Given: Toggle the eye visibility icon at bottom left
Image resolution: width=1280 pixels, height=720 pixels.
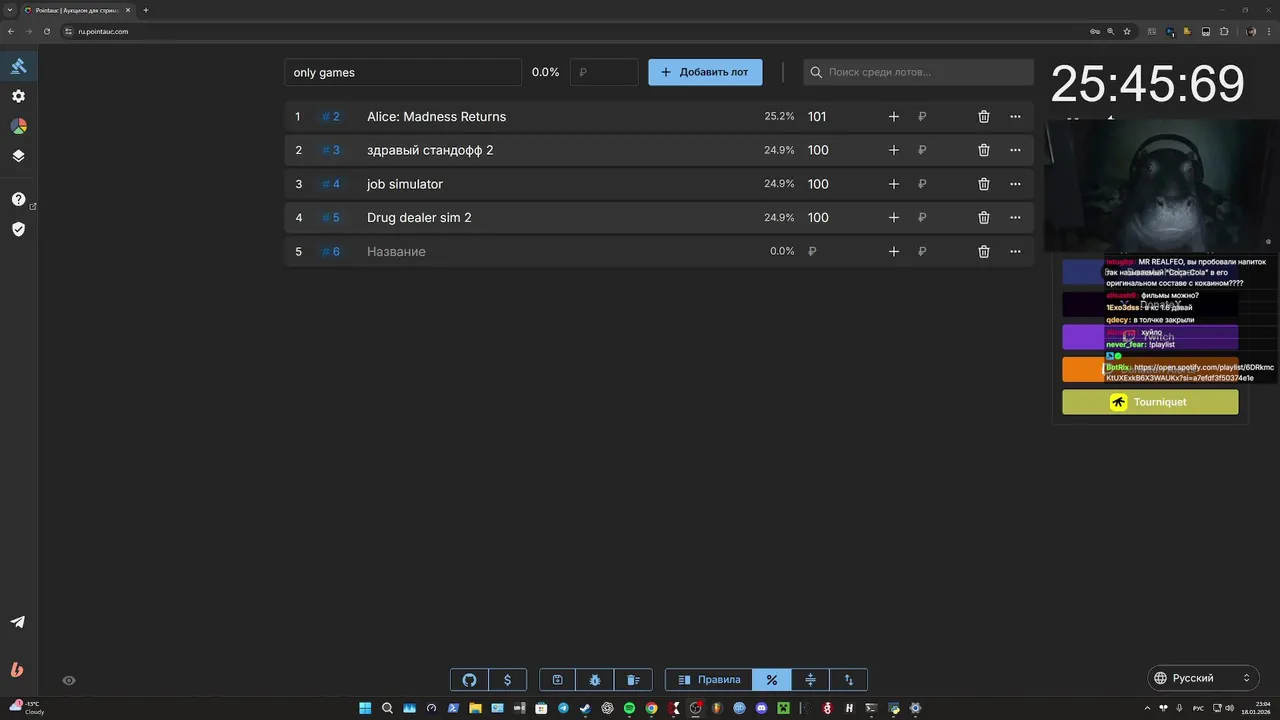Looking at the screenshot, I should pyautogui.click(x=69, y=680).
